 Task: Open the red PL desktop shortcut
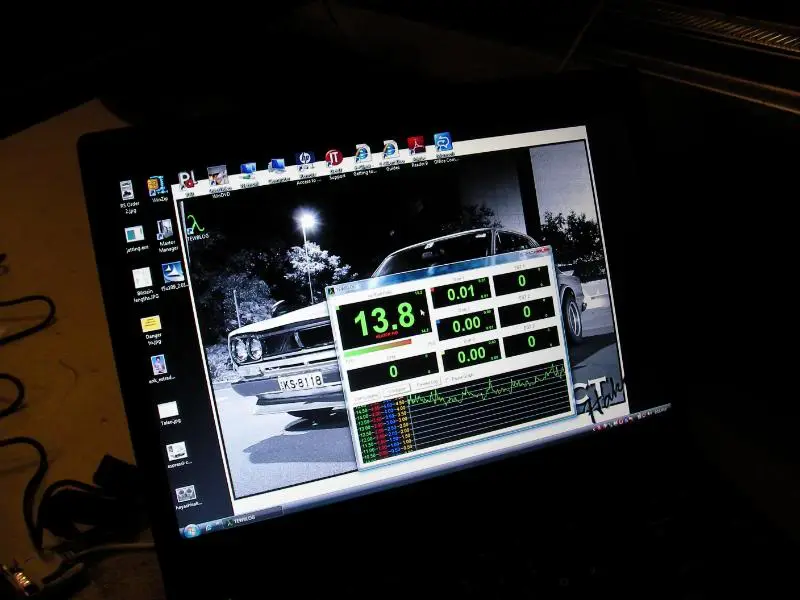point(188,183)
